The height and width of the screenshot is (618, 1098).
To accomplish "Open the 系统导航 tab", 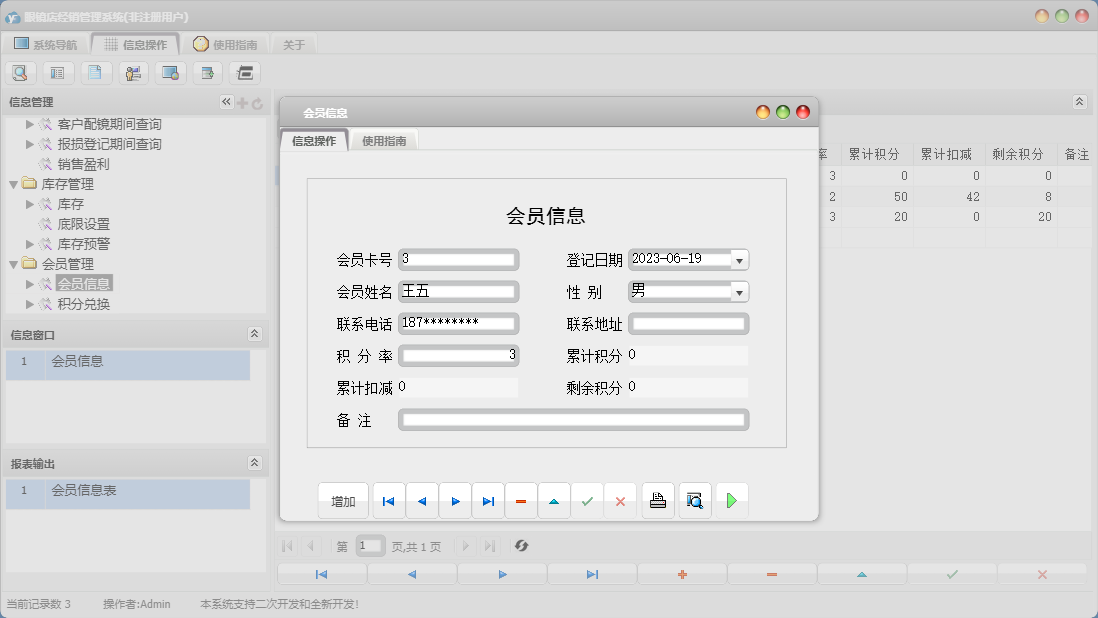I will [43, 43].
